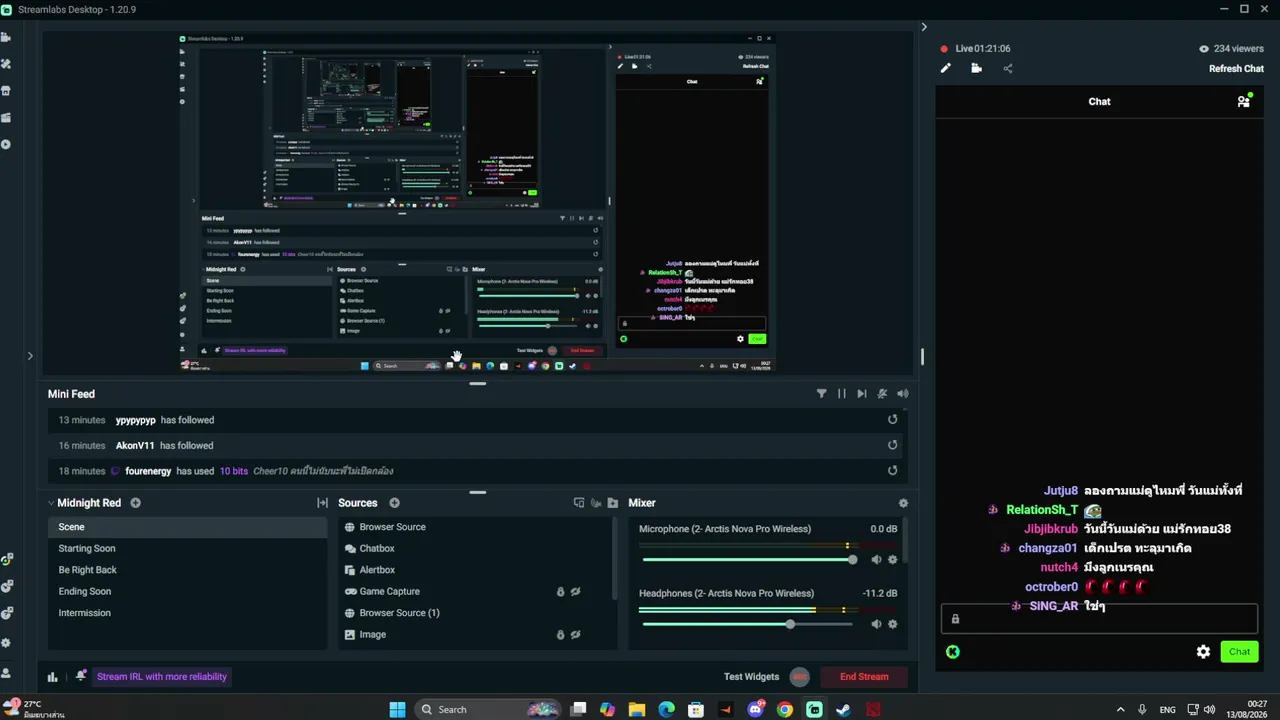
Task: Open the Recordings play icon in sidebar
Action: click(5, 144)
